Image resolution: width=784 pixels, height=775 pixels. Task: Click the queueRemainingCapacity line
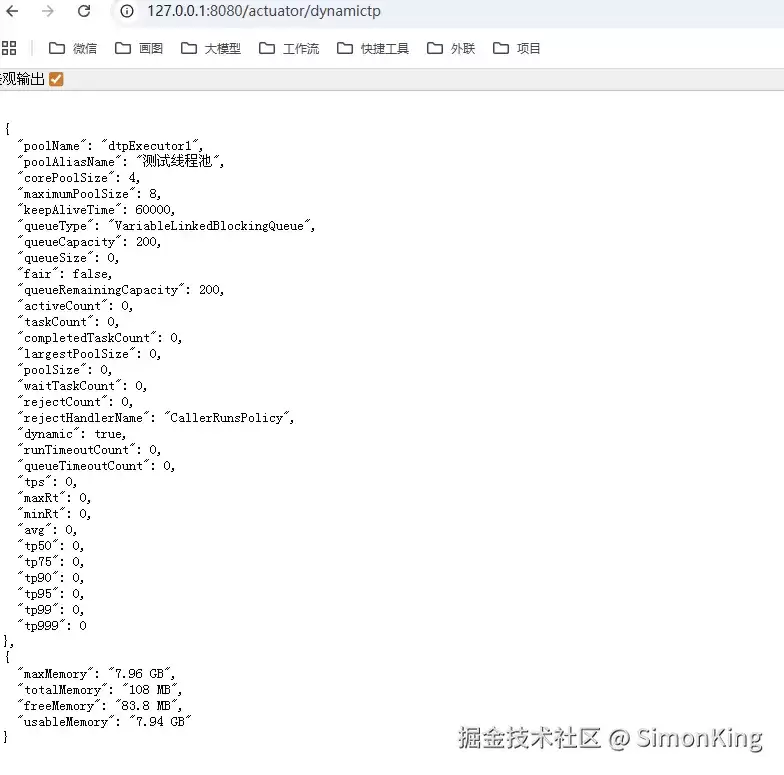120,290
